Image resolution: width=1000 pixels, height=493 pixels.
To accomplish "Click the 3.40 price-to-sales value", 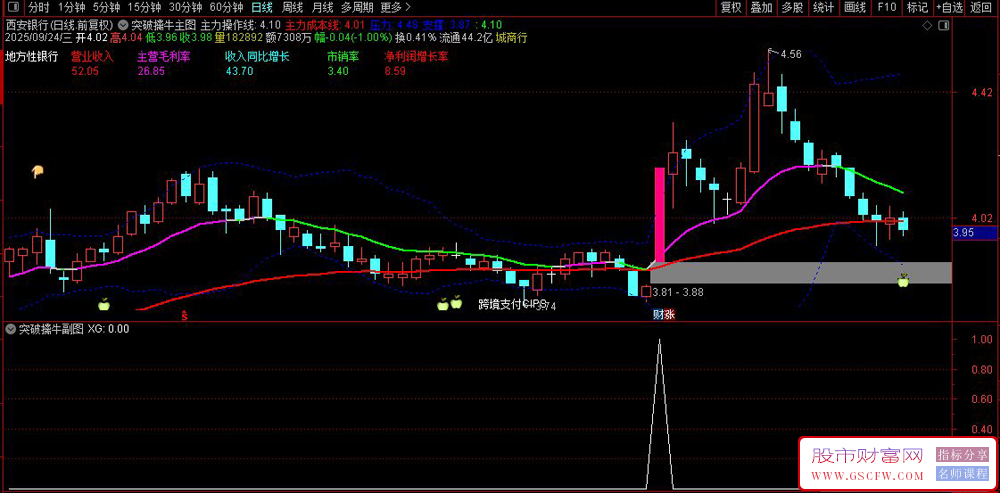I will (338, 71).
